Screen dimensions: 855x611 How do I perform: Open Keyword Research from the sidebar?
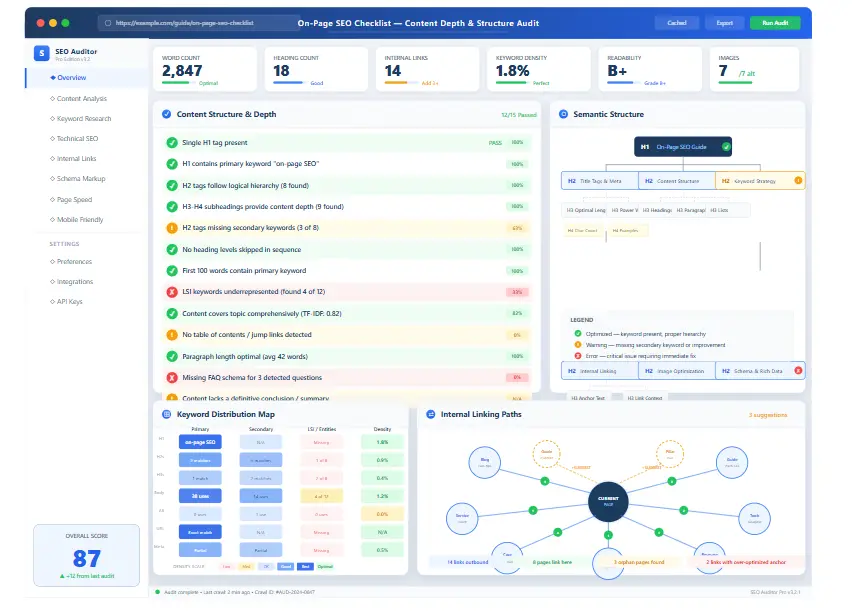coord(82,119)
